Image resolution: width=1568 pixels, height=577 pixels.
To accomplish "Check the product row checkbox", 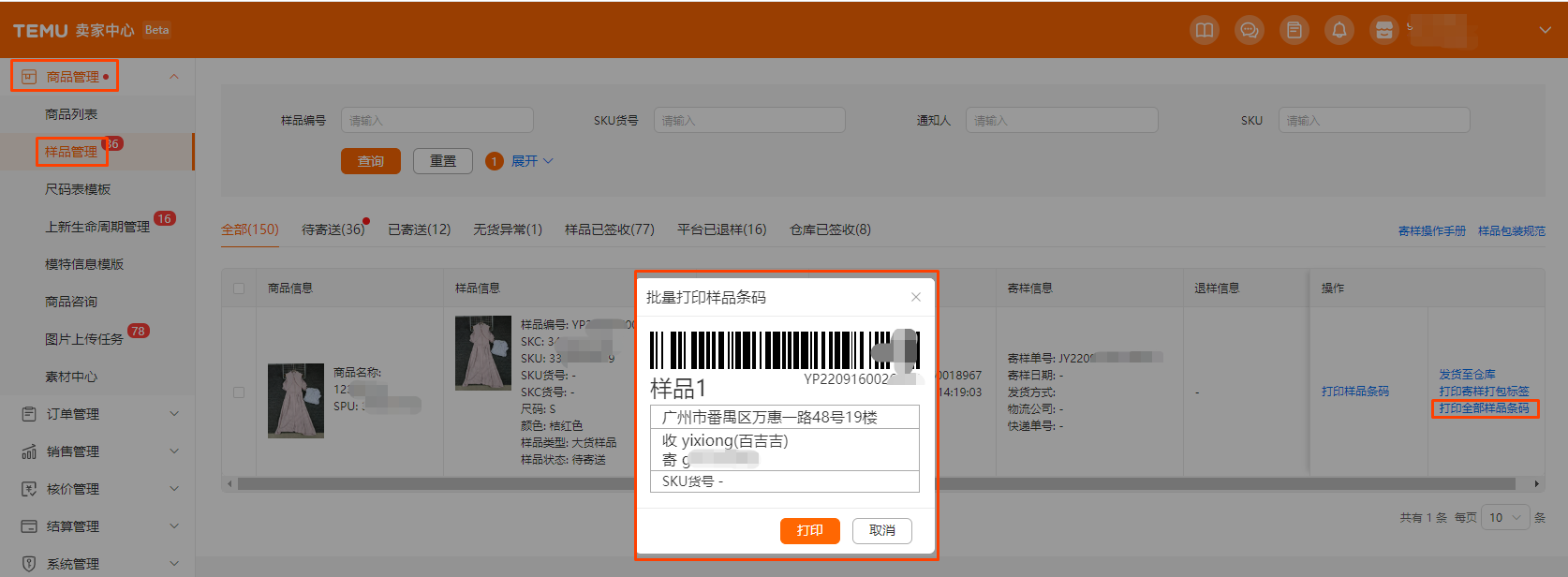I will click(x=239, y=392).
